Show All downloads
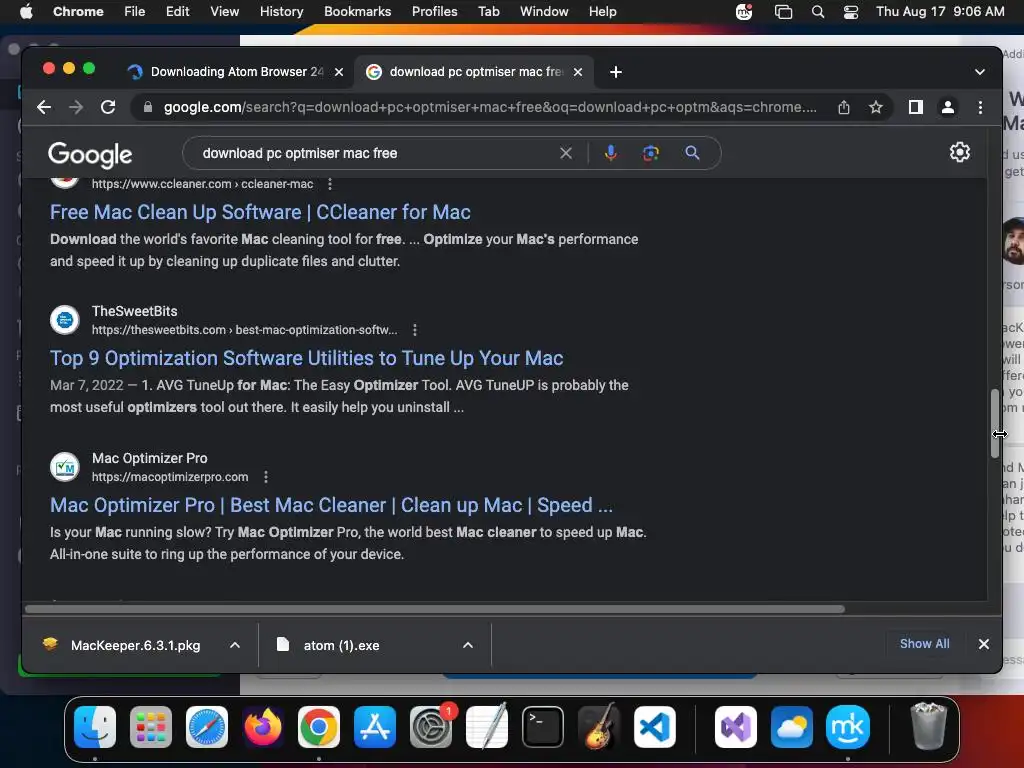The image size is (1024, 768). point(924,644)
